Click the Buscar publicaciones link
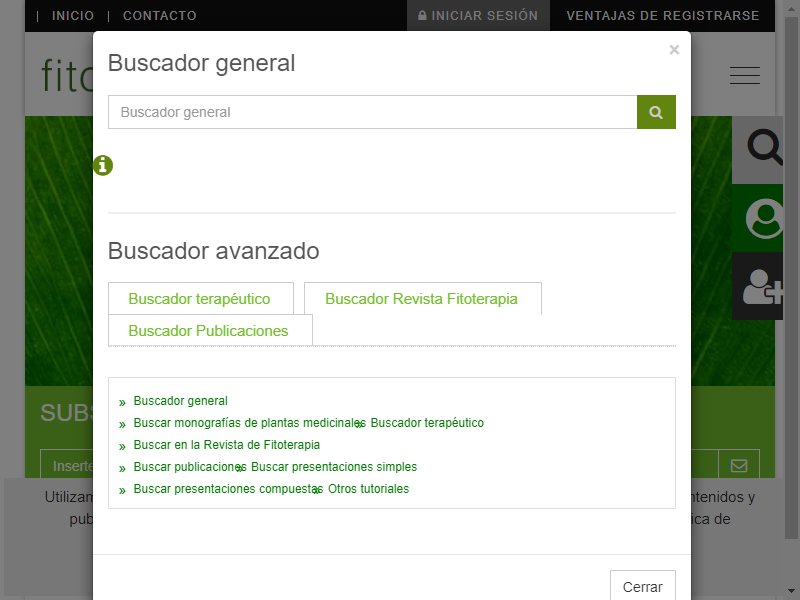This screenshot has width=800, height=600. (x=190, y=467)
